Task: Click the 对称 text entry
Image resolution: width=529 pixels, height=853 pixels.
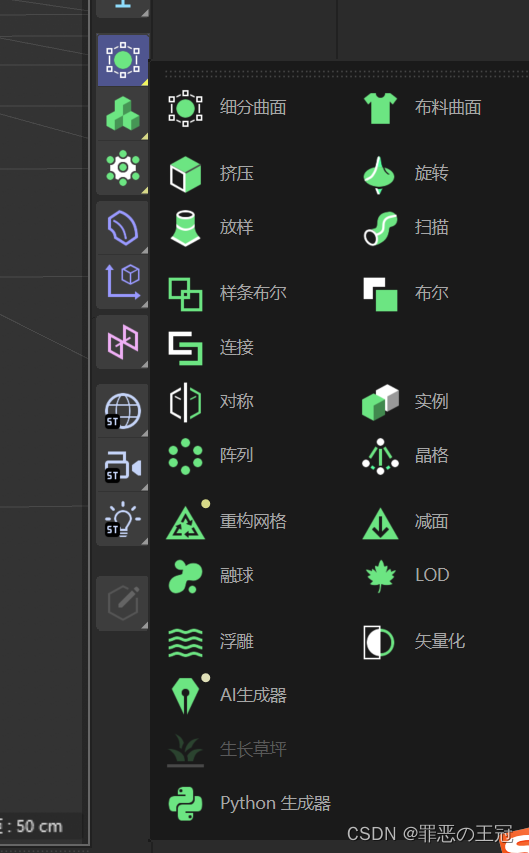Action: 237,401
